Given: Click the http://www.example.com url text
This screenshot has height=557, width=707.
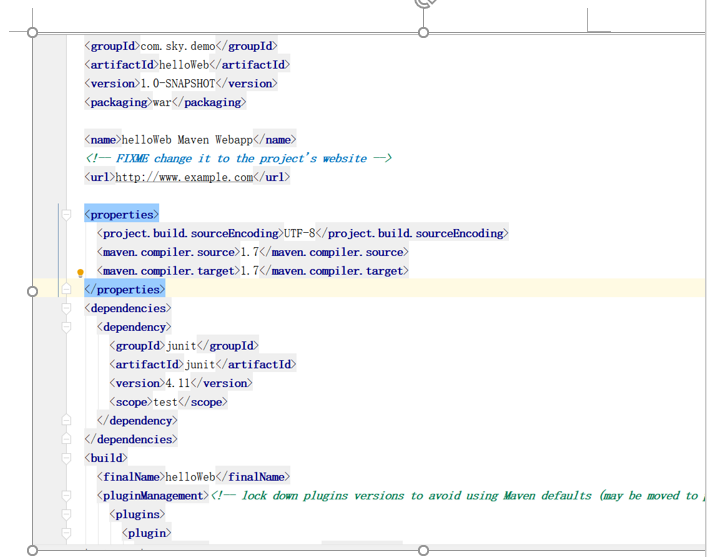Looking at the screenshot, I should [184, 177].
